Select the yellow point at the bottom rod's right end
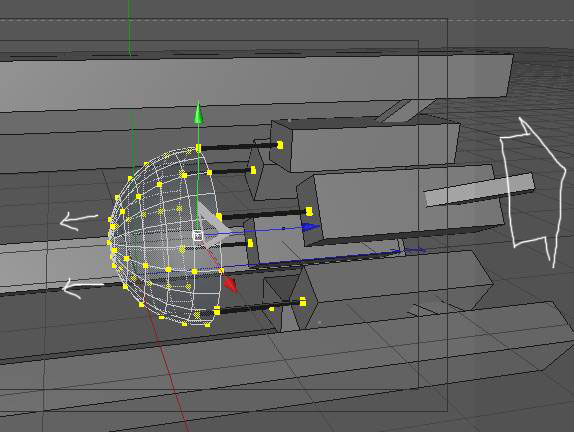Image resolution: width=574 pixels, height=432 pixels. (x=302, y=302)
